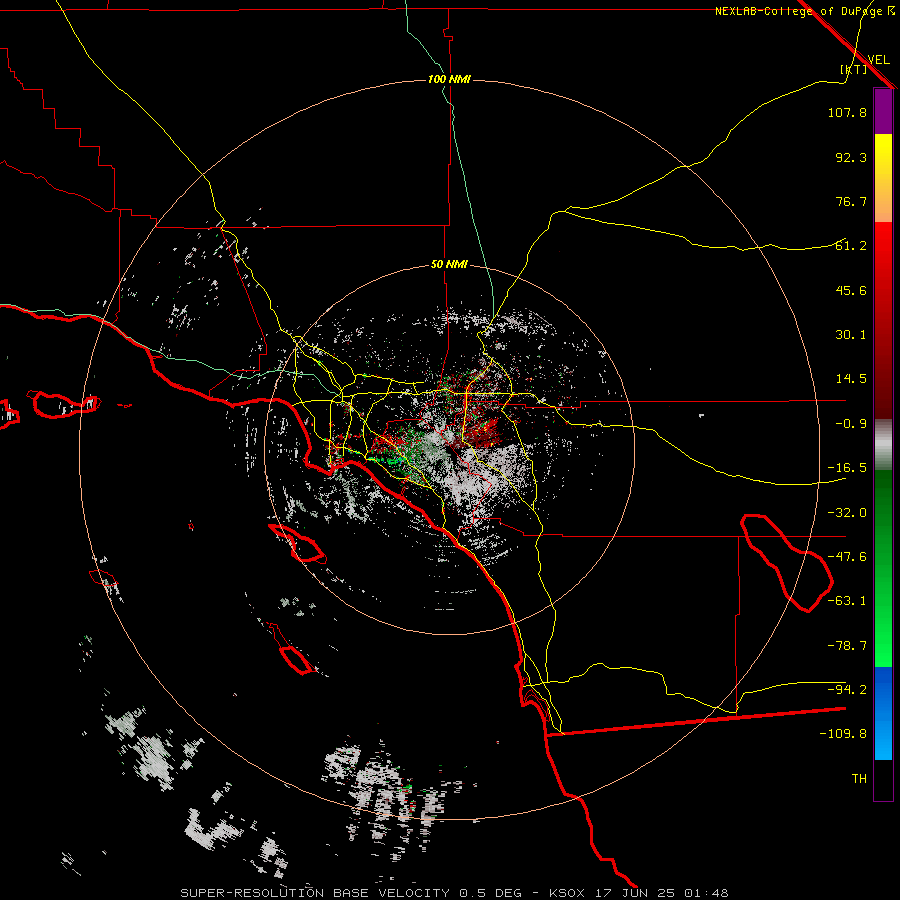Click the -0.9 velocity scale value

[851, 424]
